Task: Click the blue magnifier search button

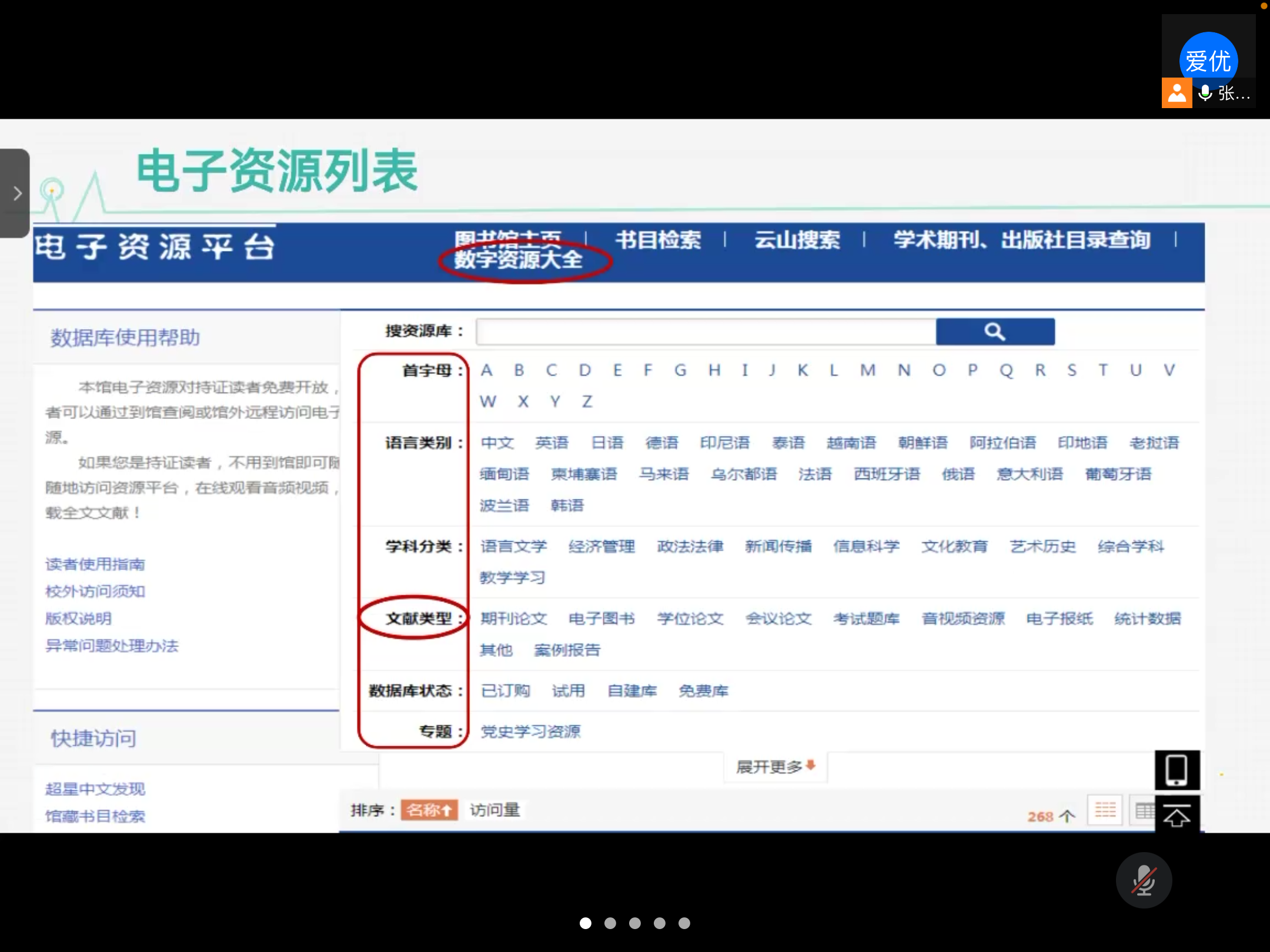Action: tap(995, 332)
